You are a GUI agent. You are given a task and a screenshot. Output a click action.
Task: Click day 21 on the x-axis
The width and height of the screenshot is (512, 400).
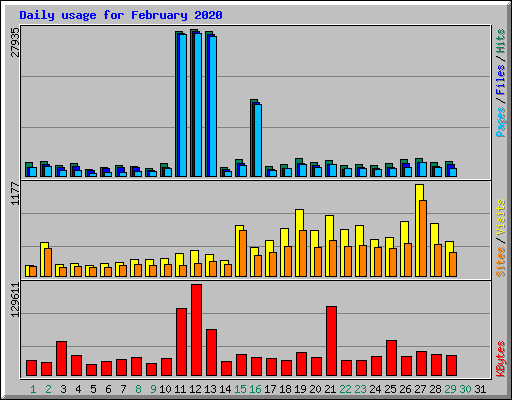(x=330, y=389)
